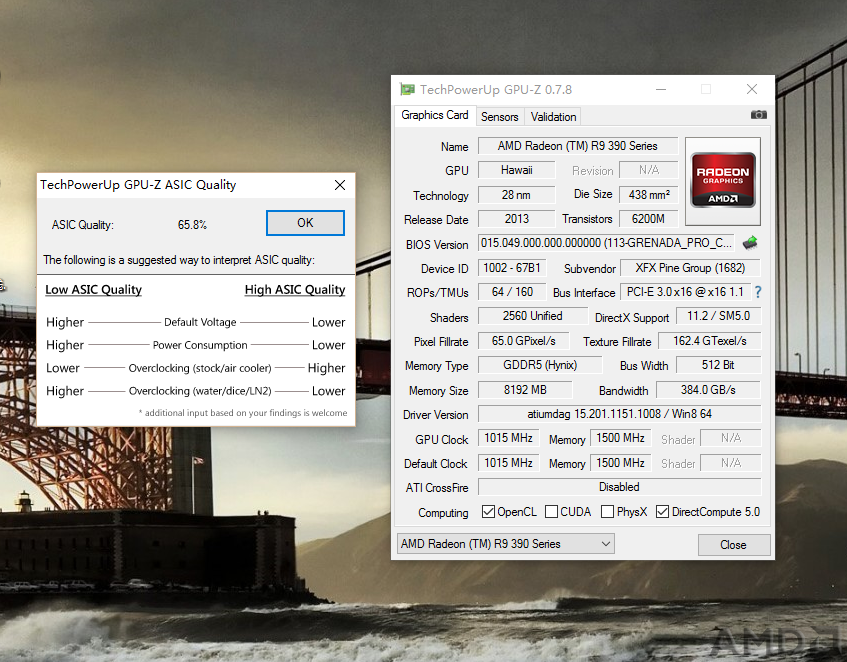This screenshot has height=662, width=847.
Task: Click the Bus Interface value PCI-E 3.0 x16
Action: [x=685, y=292]
